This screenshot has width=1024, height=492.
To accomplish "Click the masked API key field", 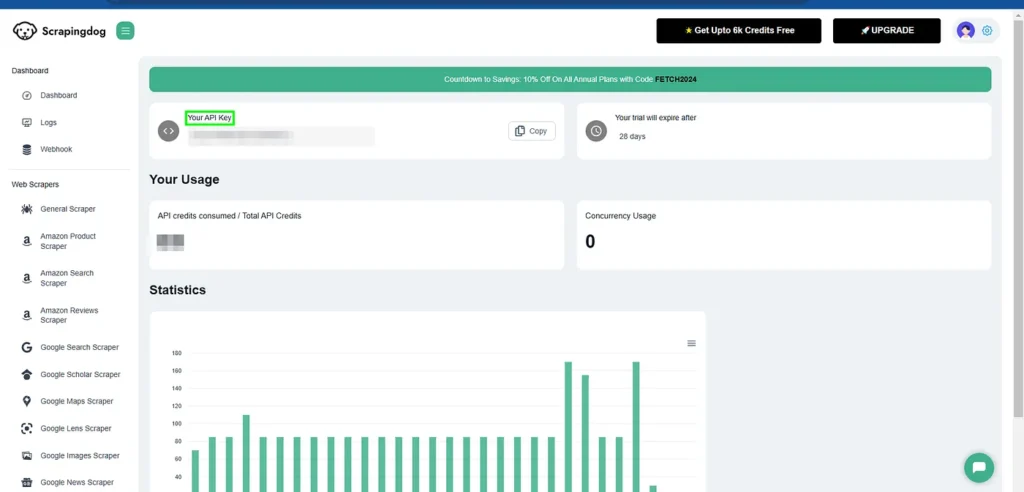I will click(280, 136).
